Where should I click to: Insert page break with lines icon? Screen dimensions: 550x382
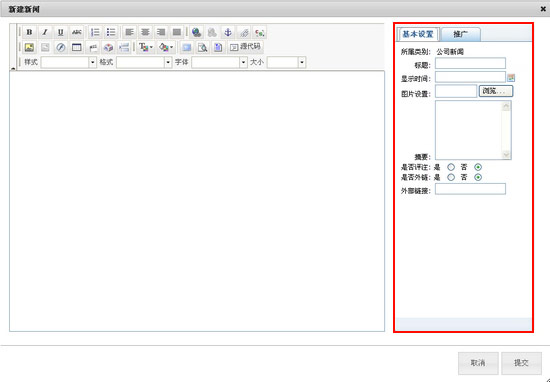(124, 47)
